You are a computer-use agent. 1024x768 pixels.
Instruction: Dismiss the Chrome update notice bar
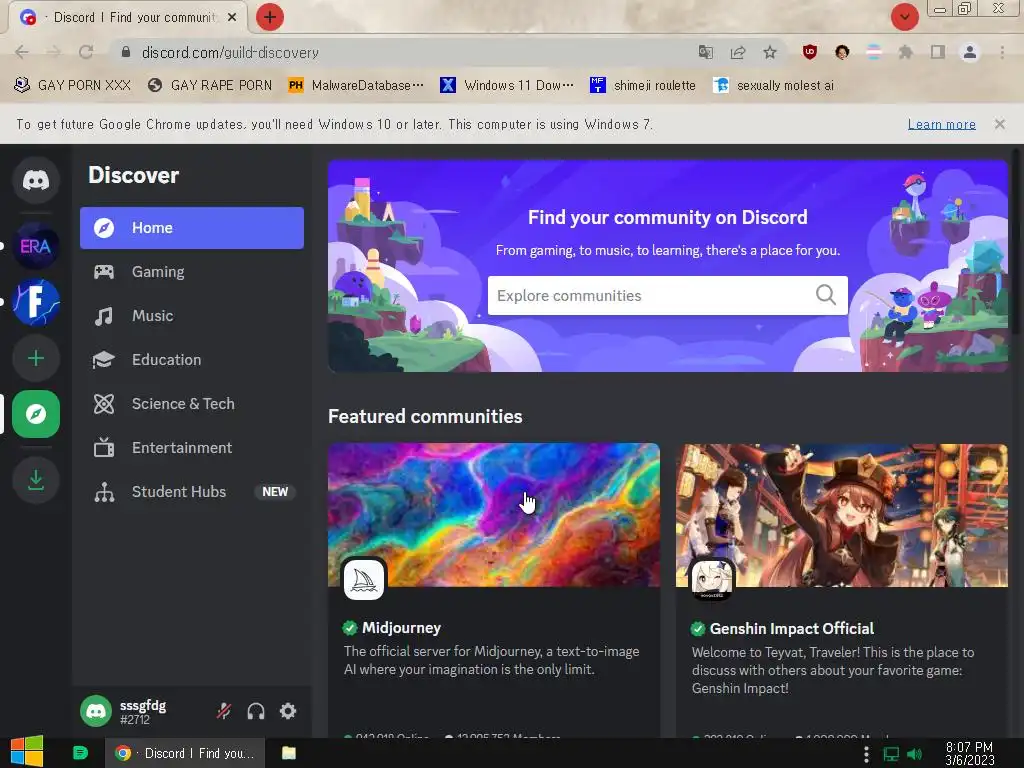click(999, 124)
